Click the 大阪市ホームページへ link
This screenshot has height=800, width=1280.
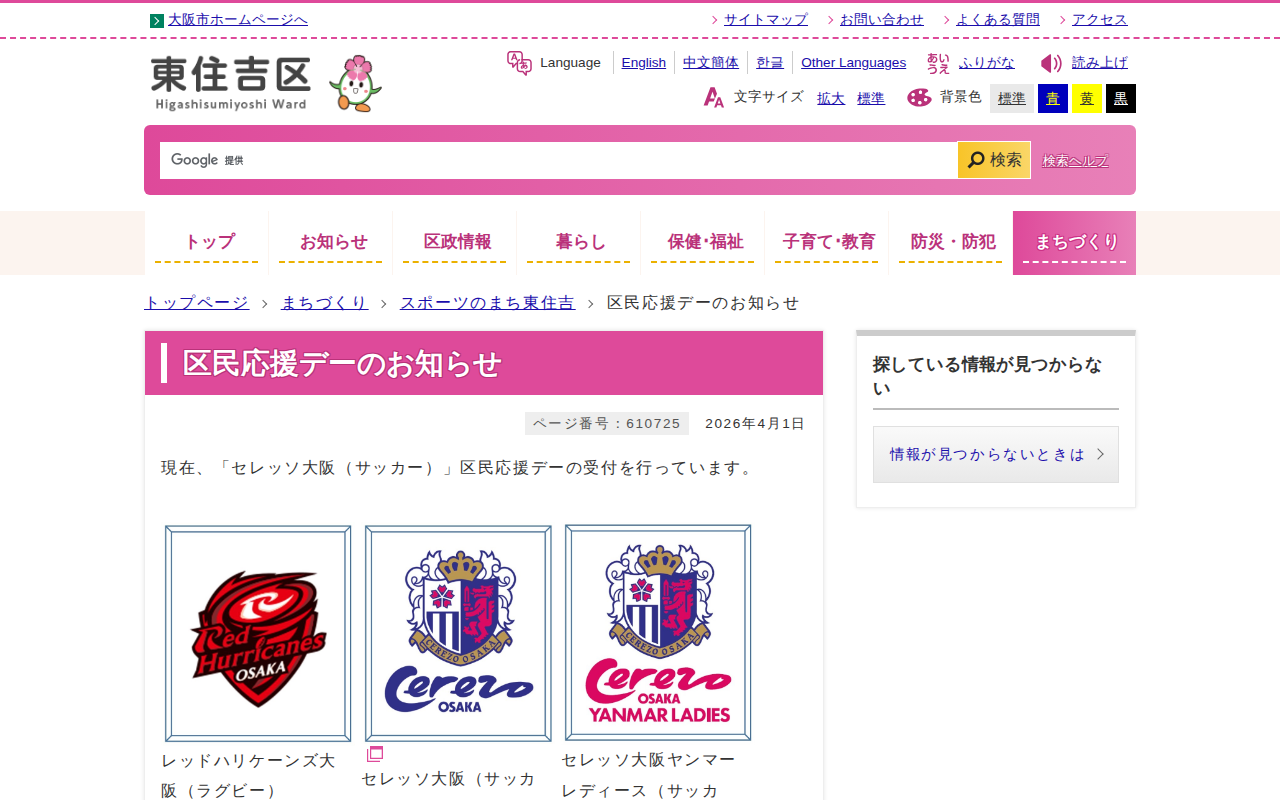point(238,20)
